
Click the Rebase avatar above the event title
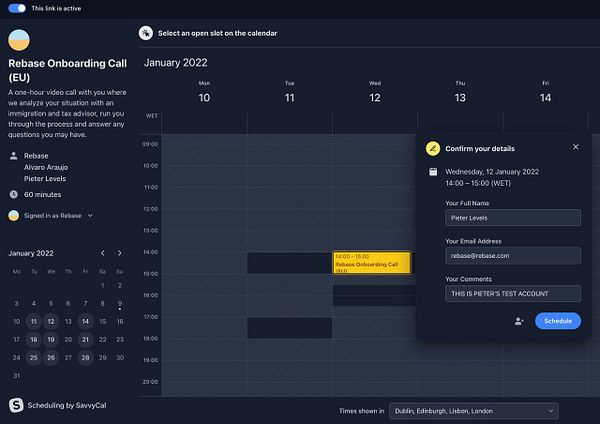(19, 40)
